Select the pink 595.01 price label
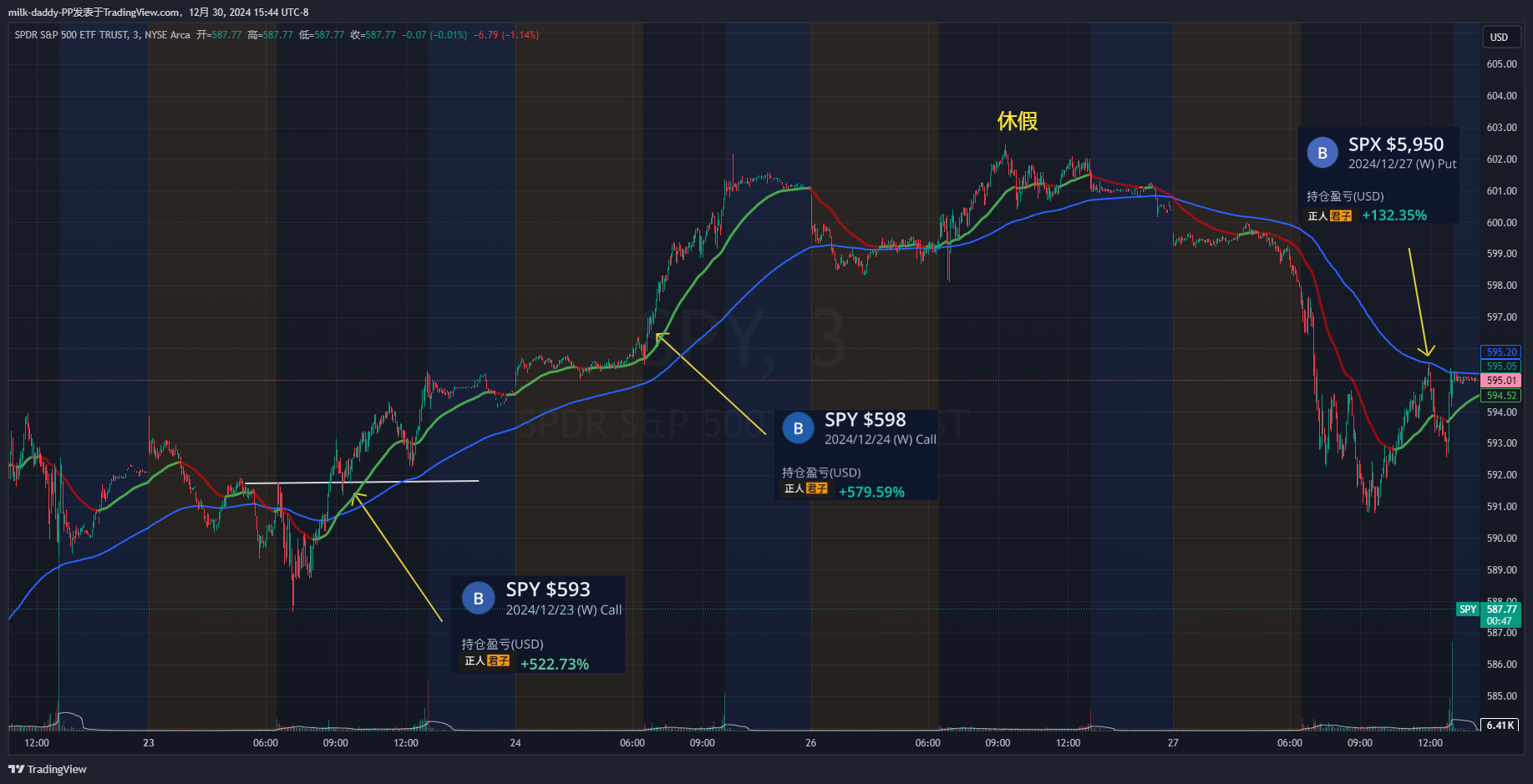1533x784 pixels. 1500,381
